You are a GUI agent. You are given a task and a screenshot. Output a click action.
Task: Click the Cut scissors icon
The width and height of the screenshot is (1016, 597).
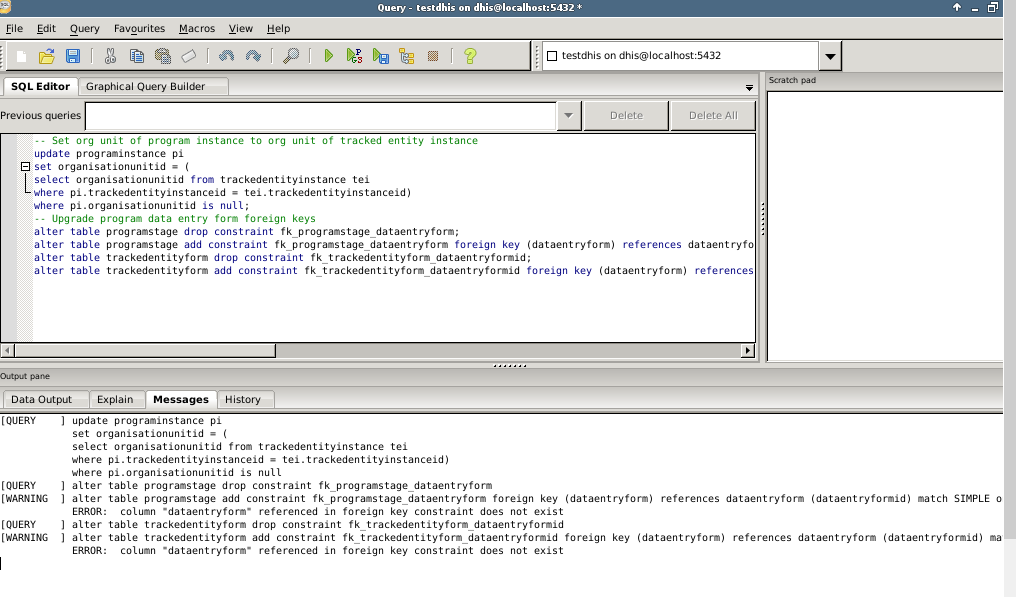[110, 56]
